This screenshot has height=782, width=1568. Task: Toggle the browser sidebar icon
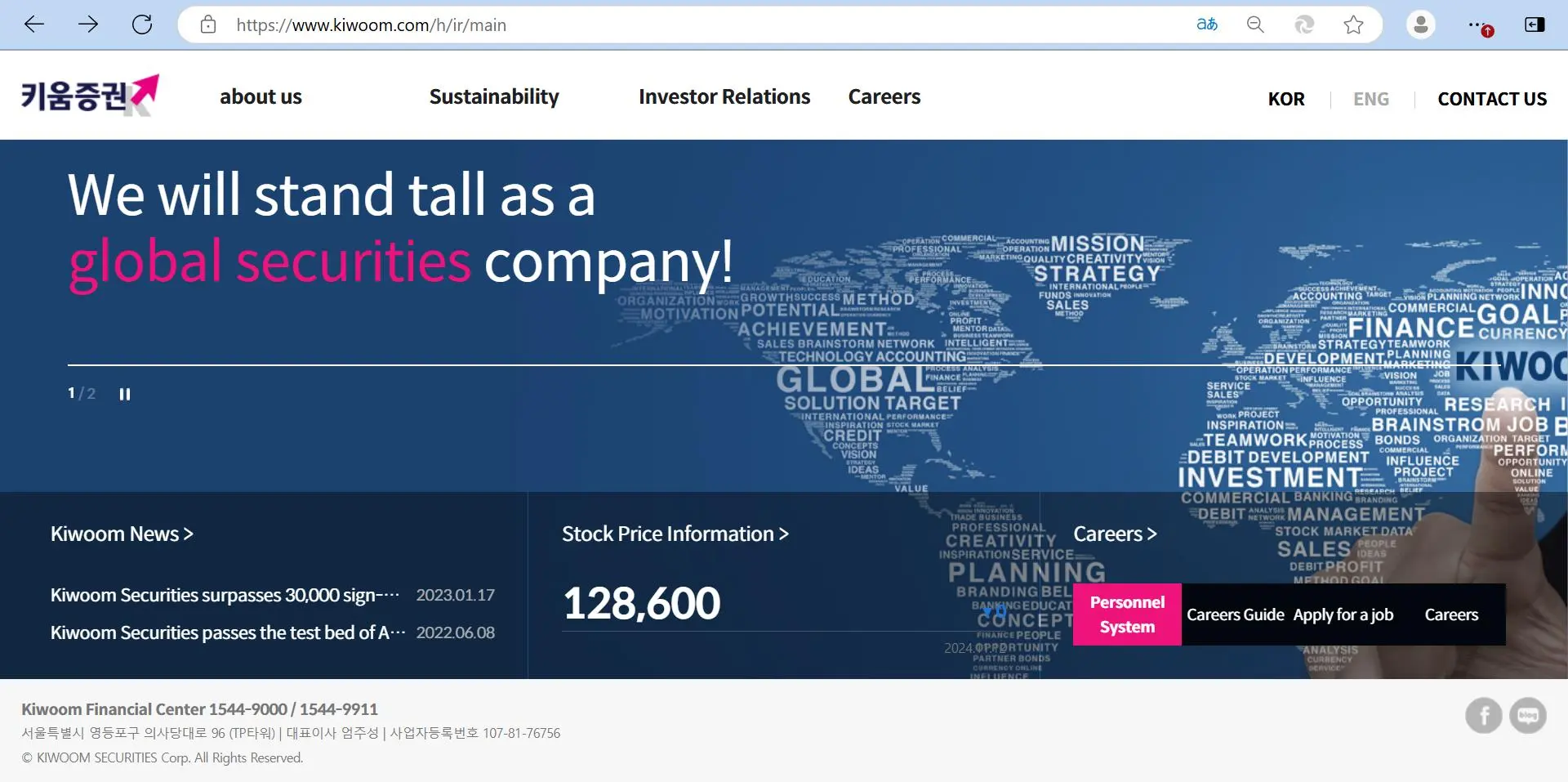(x=1535, y=25)
